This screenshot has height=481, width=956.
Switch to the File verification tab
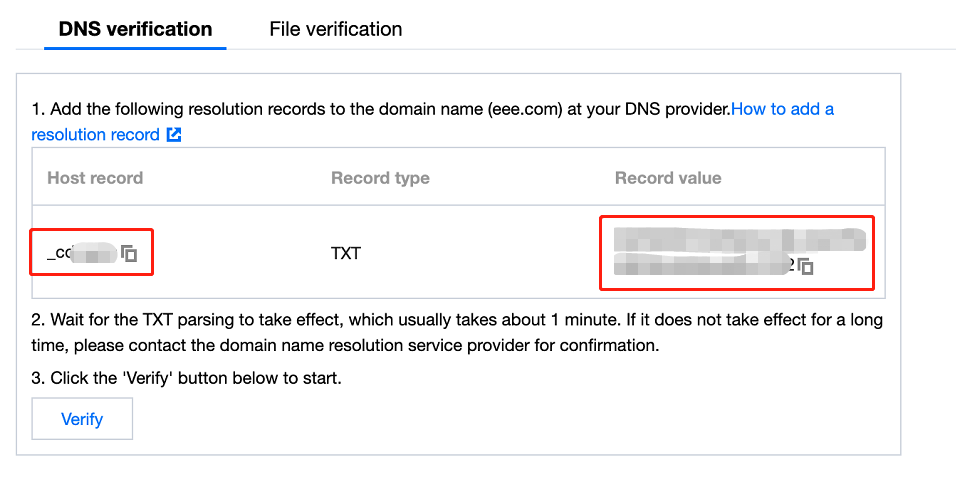coord(335,29)
